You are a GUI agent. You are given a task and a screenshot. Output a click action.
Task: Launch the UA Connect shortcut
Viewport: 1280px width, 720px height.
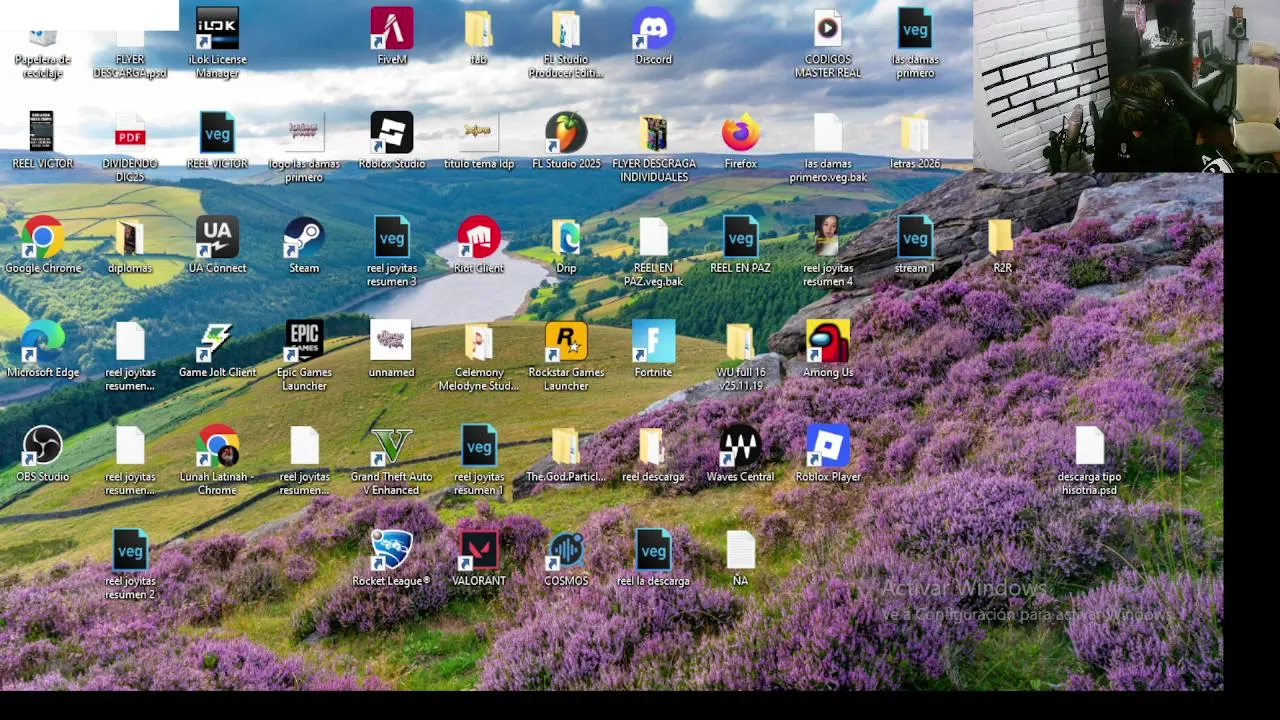(x=217, y=238)
